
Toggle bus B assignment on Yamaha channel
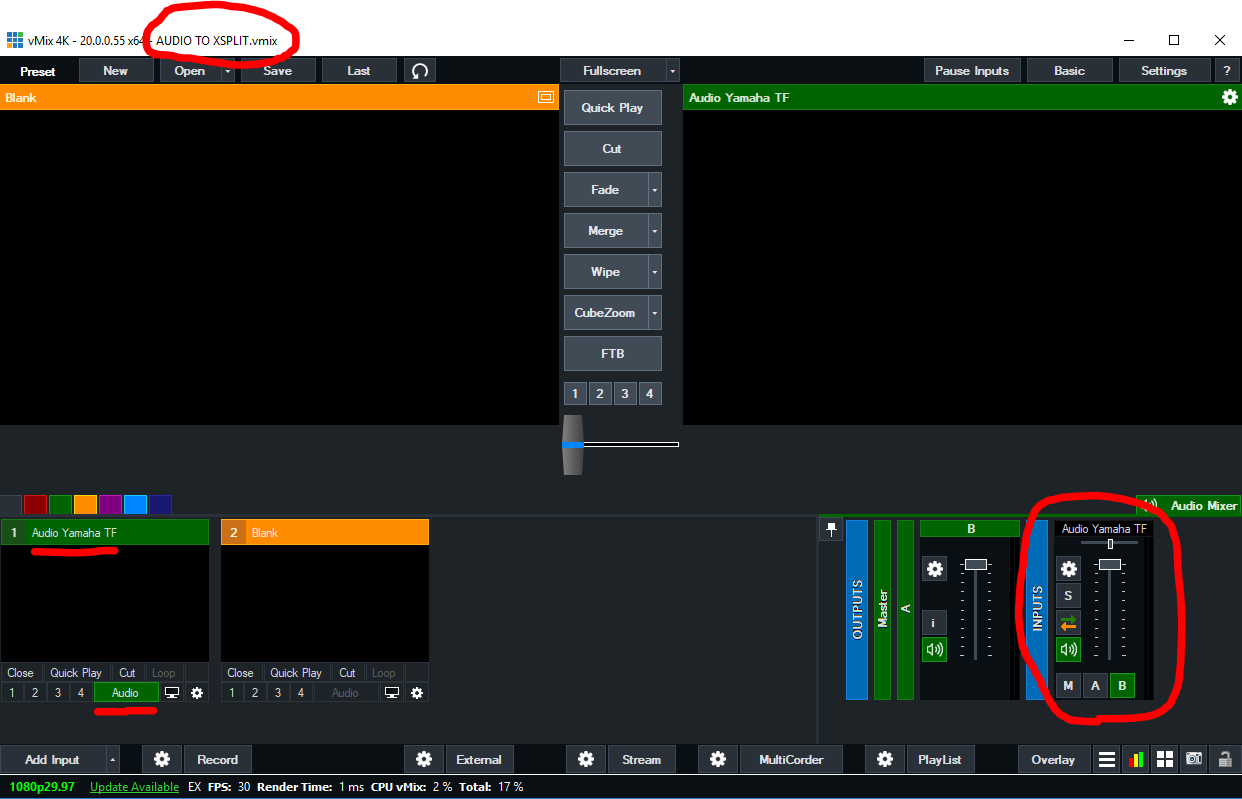(1122, 685)
